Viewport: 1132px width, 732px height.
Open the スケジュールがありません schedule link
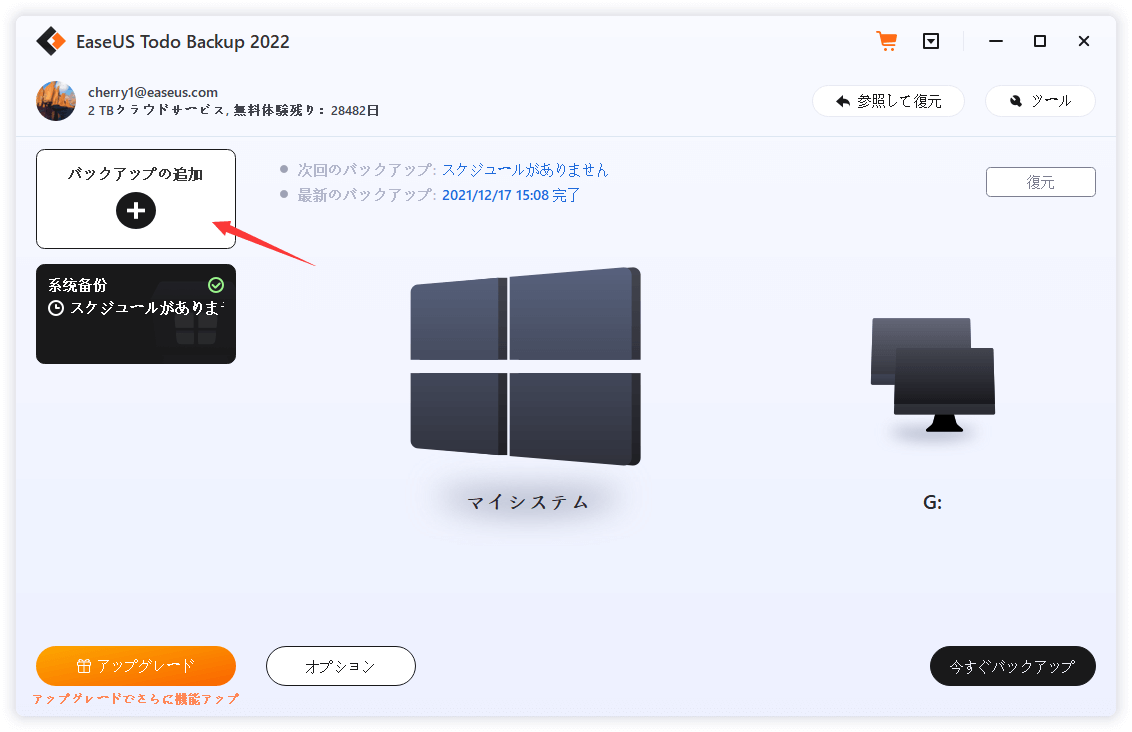coord(525,170)
